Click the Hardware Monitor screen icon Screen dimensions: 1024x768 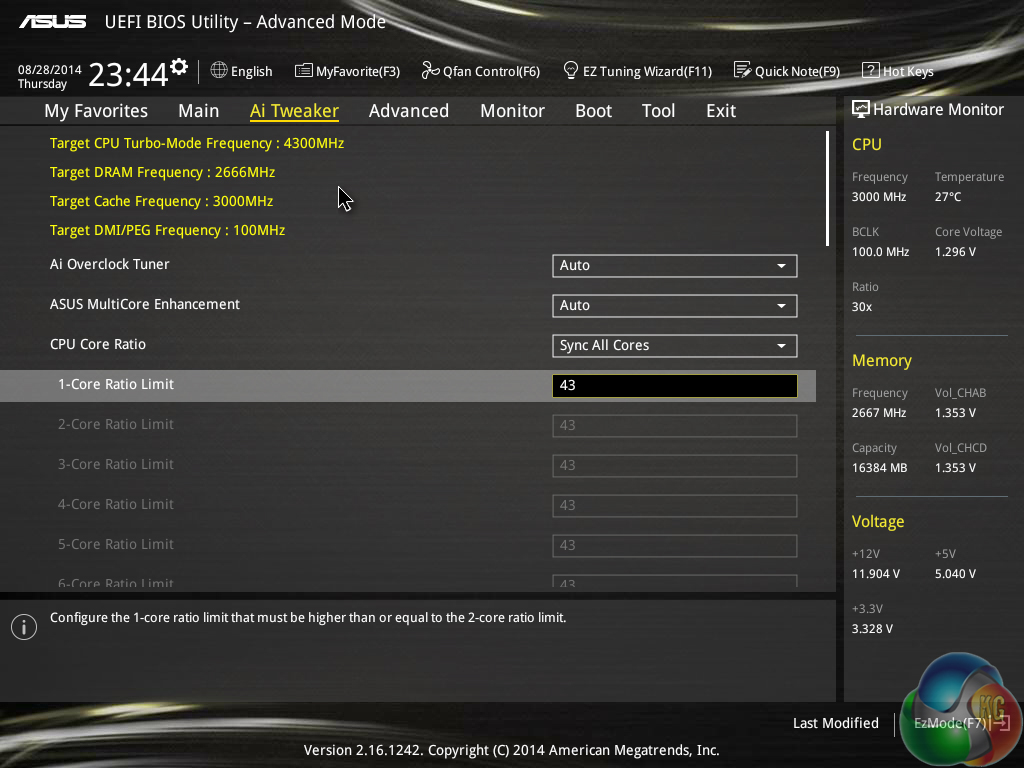pos(861,110)
